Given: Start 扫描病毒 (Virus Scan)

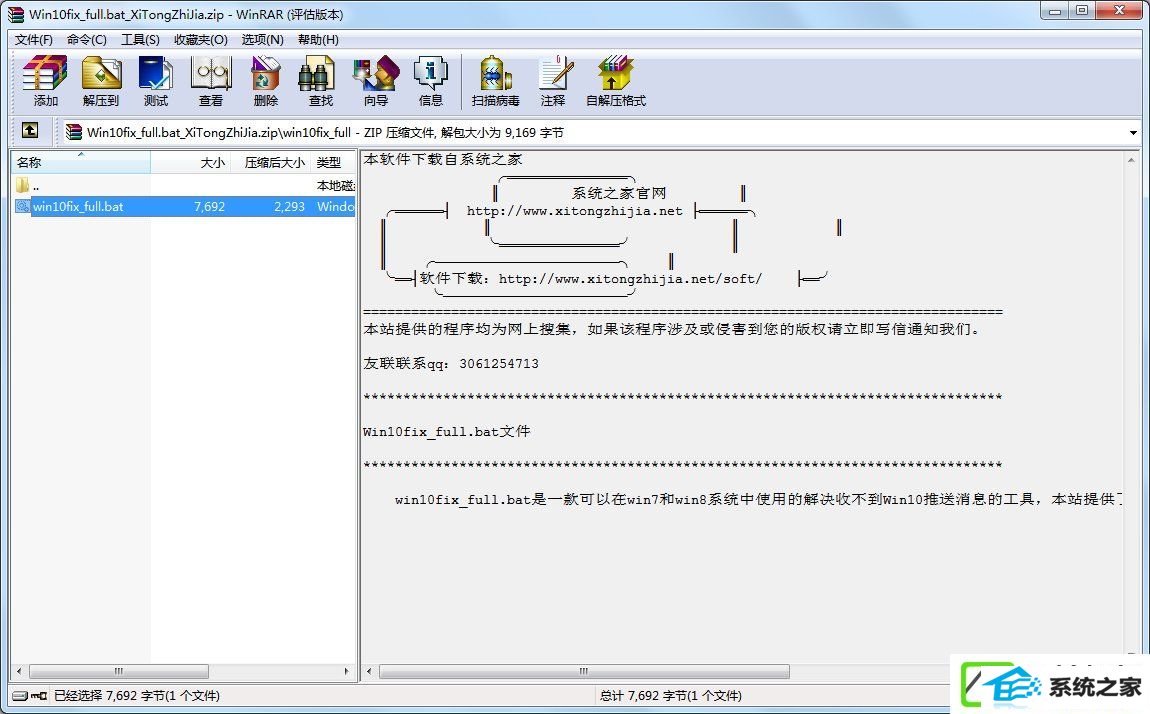Looking at the screenshot, I should click(496, 81).
